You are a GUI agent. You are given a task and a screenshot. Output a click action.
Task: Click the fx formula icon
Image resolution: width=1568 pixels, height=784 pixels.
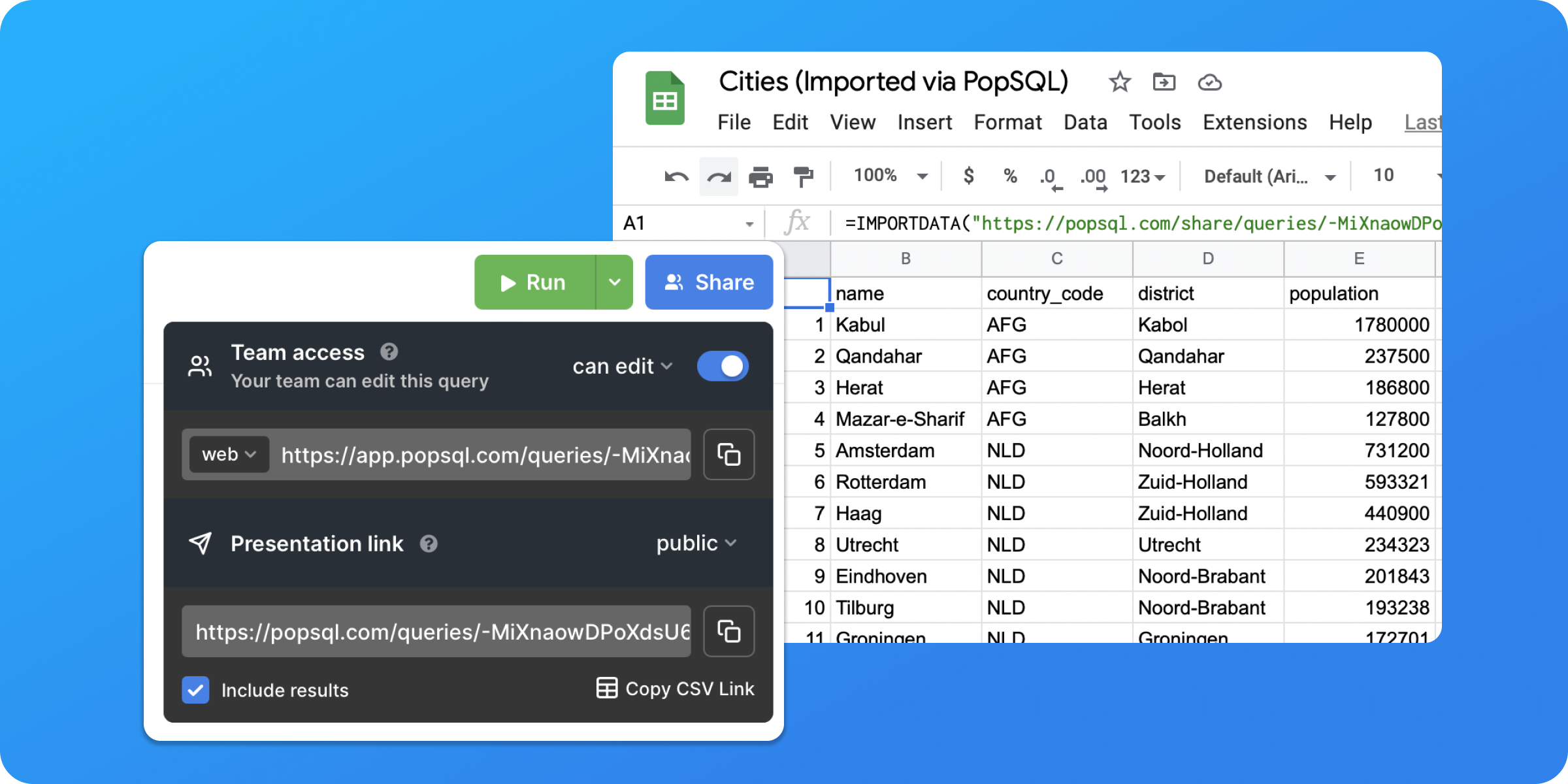point(797,223)
